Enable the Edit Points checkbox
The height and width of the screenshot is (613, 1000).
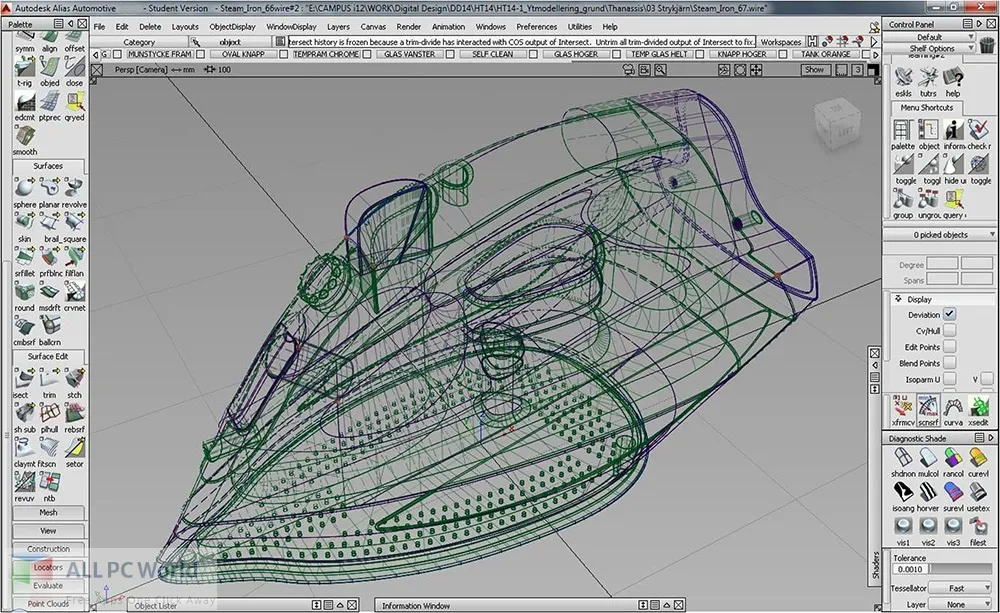pyautogui.click(x=949, y=347)
